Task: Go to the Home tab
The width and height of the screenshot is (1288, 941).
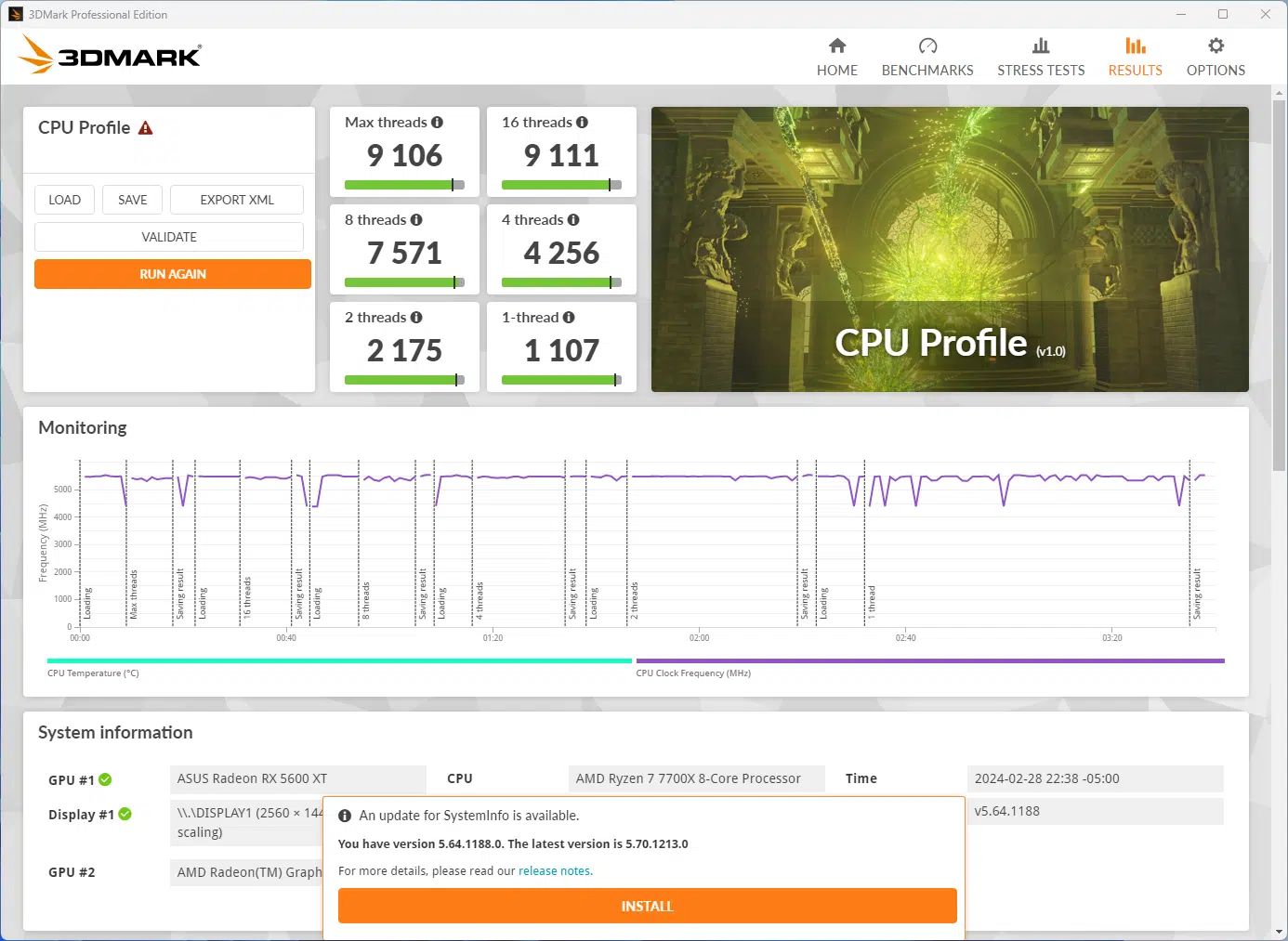Action: 836,58
